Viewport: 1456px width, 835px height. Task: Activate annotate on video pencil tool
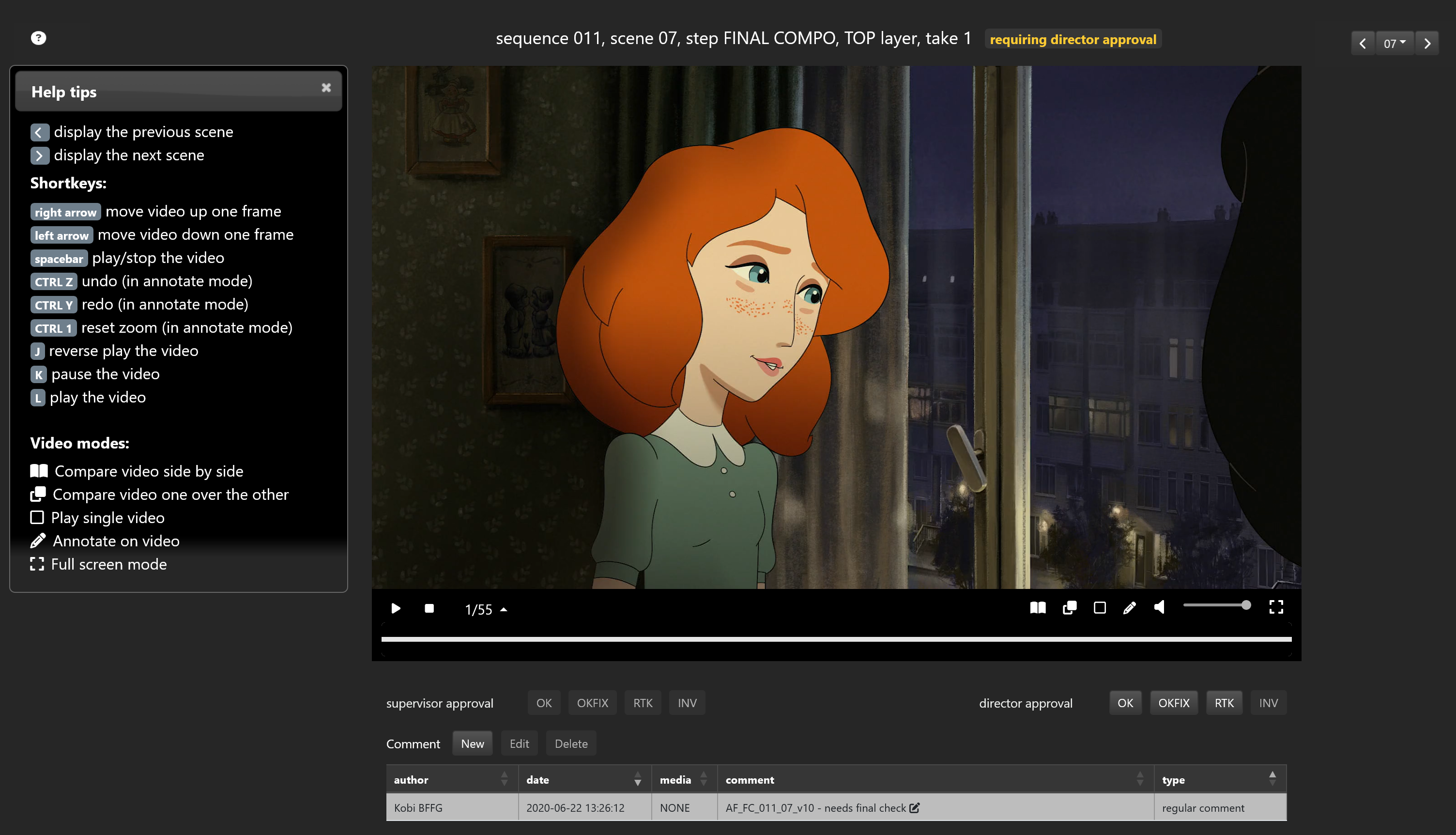[1129, 607]
